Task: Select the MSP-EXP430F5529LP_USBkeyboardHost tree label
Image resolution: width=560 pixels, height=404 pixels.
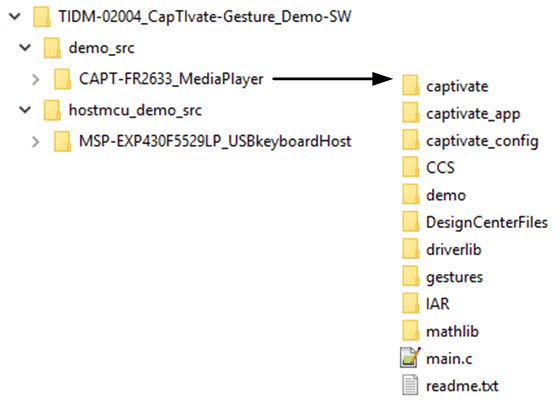Action: tap(215, 141)
